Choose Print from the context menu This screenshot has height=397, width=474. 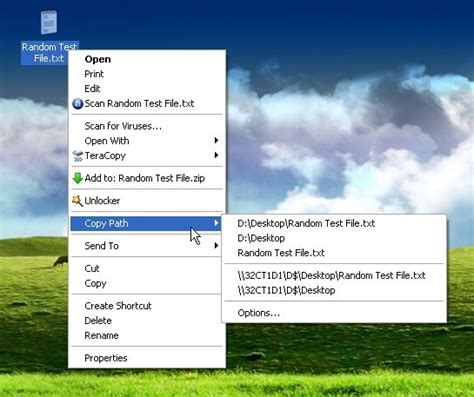click(147, 74)
